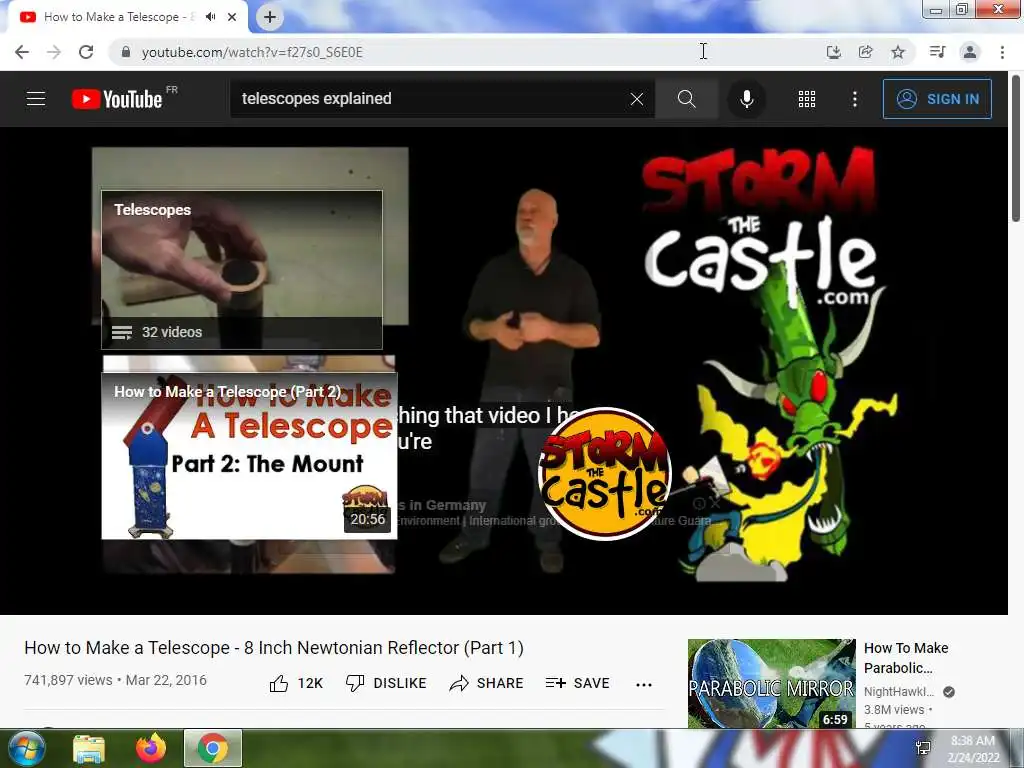This screenshot has width=1024, height=768.
Task: Open the YouTube apps grid
Action: 807,99
